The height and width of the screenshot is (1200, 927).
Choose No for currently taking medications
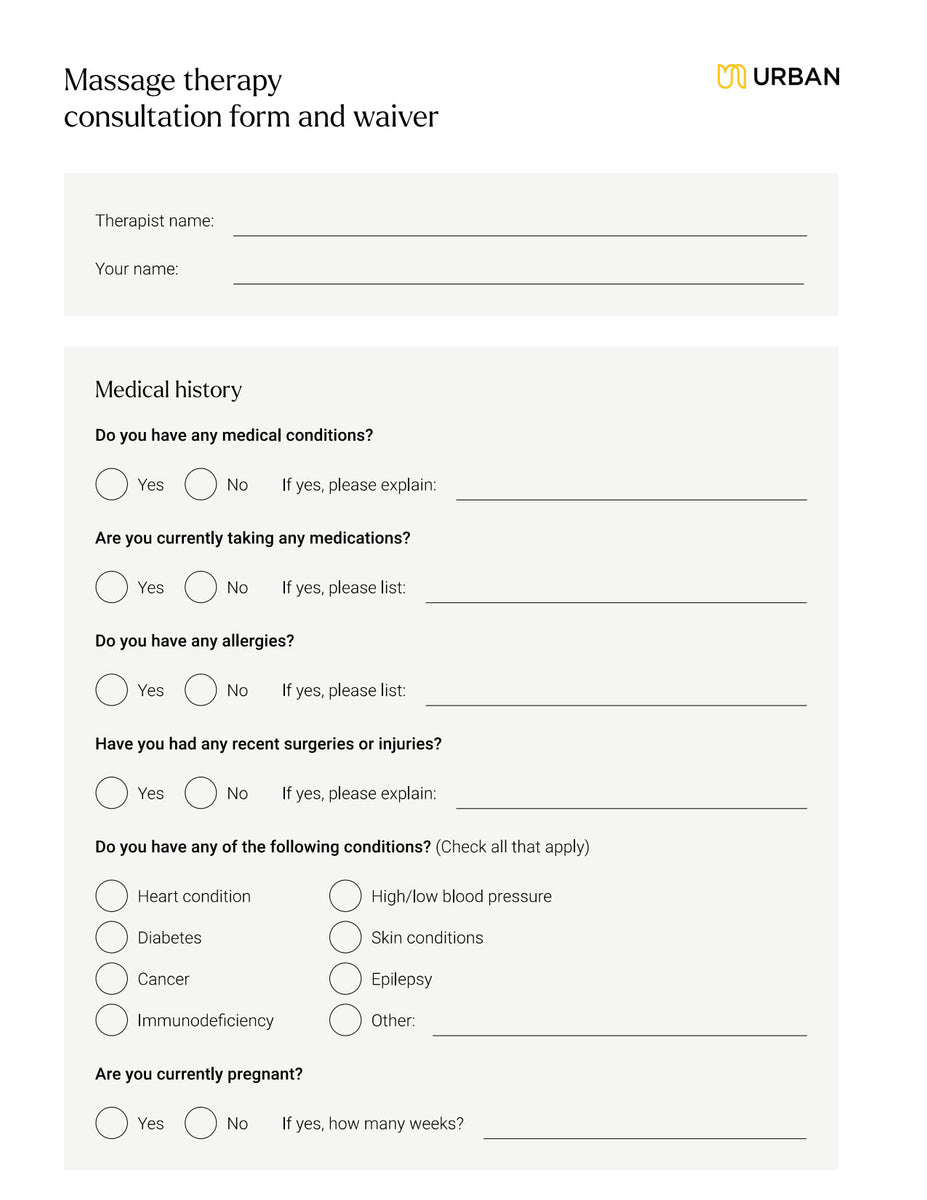pyautogui.click(x=200, y=587)
